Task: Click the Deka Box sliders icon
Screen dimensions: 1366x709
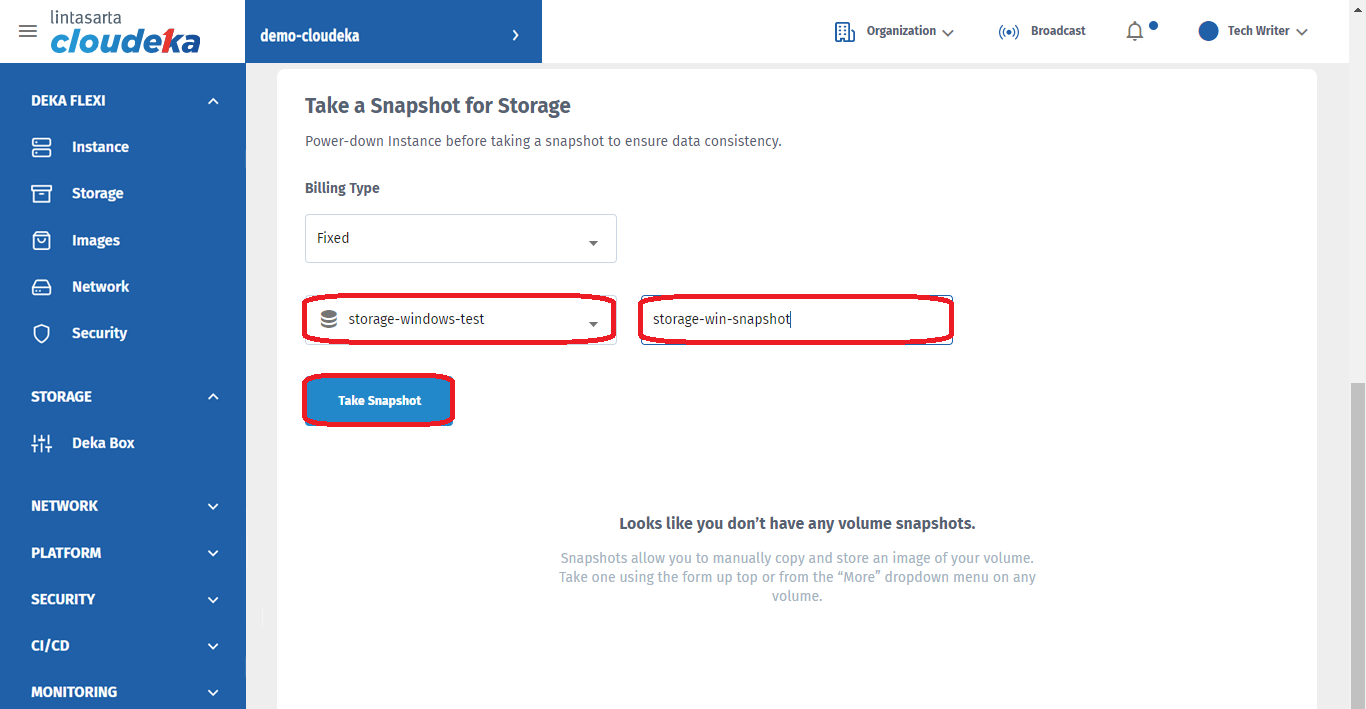Action: pos(41,443)
